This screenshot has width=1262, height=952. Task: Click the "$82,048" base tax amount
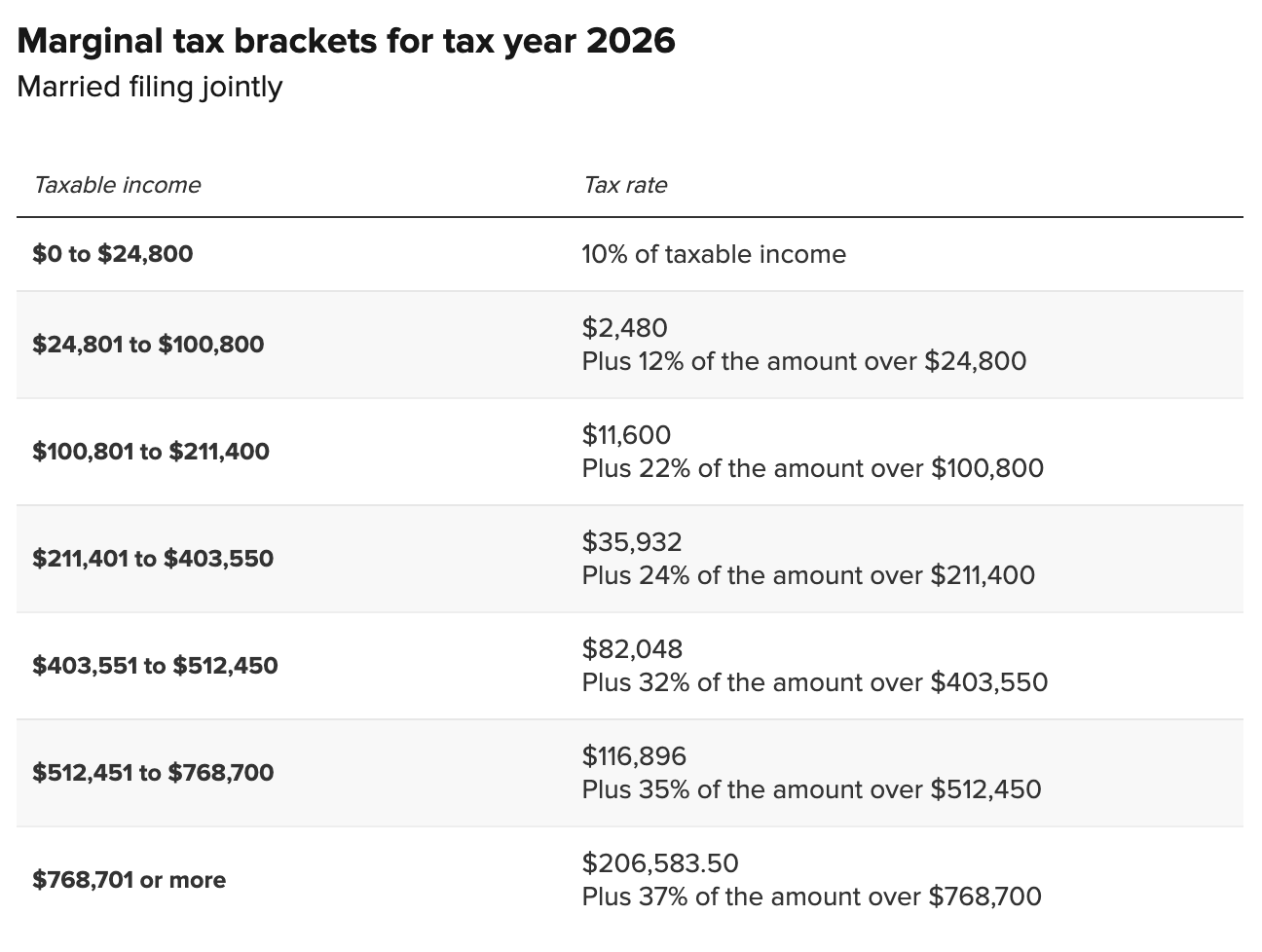pyautogui.click(x=633, y=649)
